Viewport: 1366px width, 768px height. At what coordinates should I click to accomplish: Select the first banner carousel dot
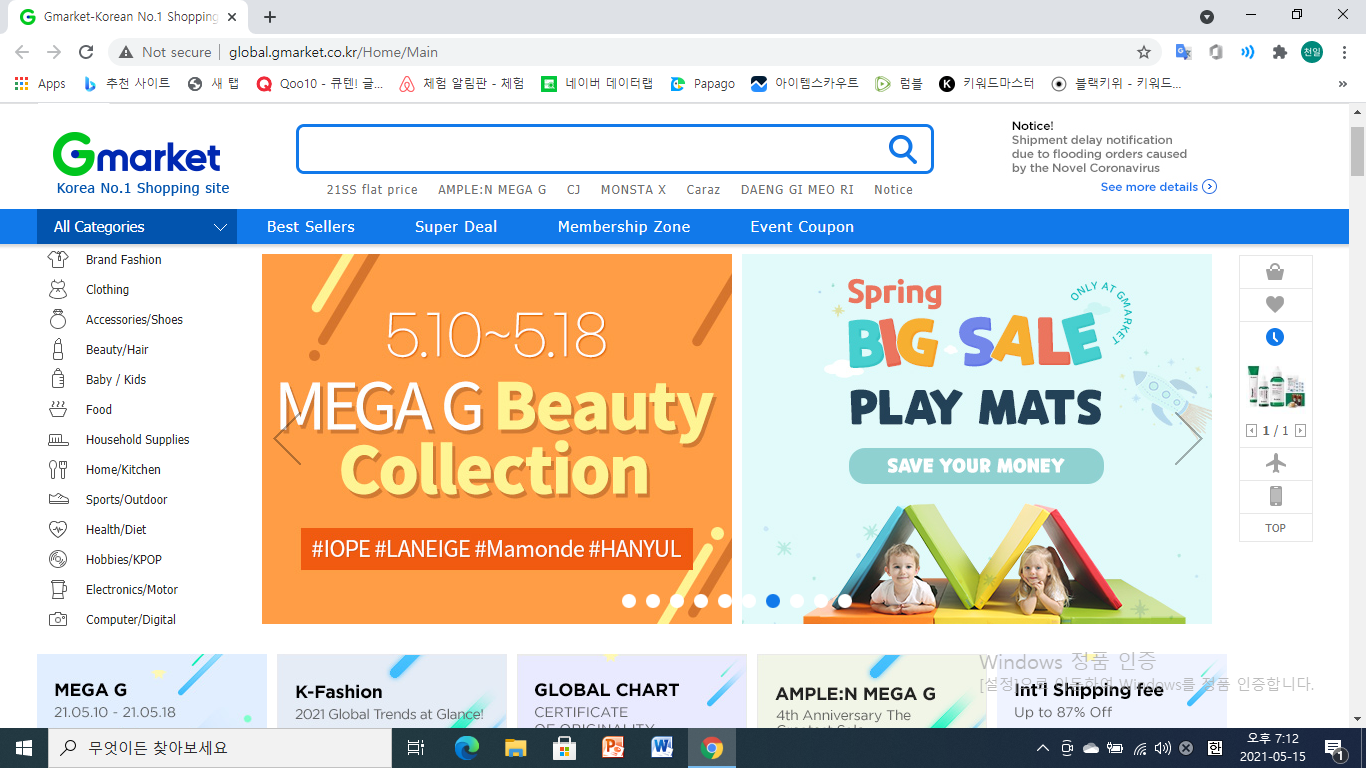(629, 601)
